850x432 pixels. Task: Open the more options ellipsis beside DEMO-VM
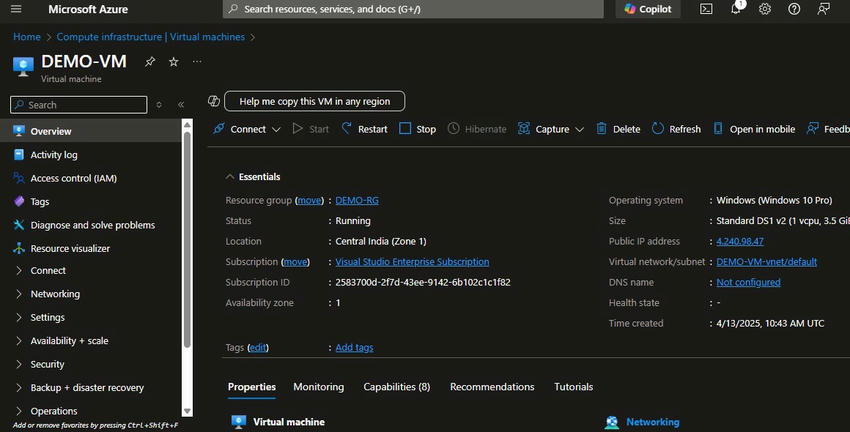197,61
